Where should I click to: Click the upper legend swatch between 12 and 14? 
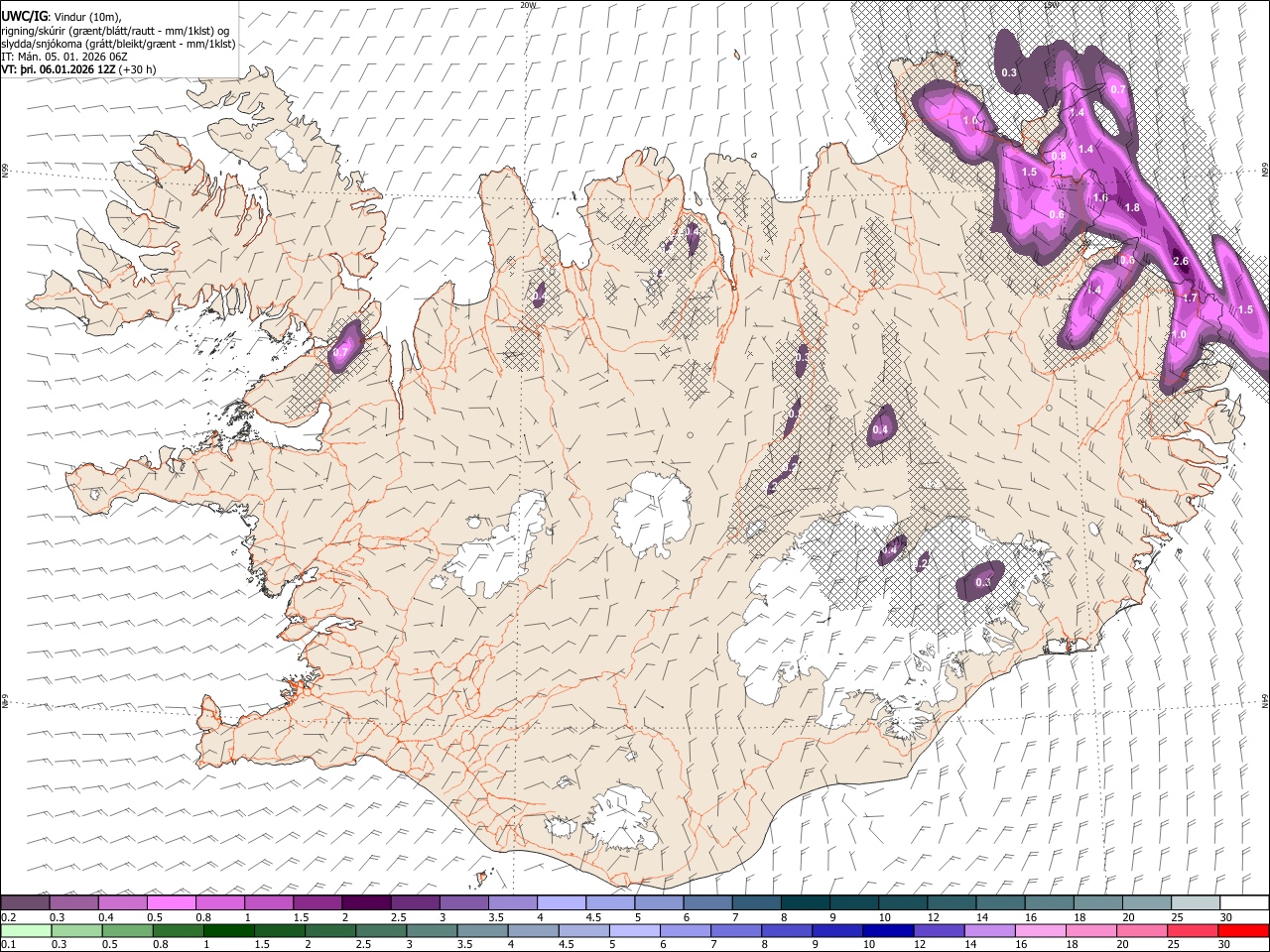[951, 902]
